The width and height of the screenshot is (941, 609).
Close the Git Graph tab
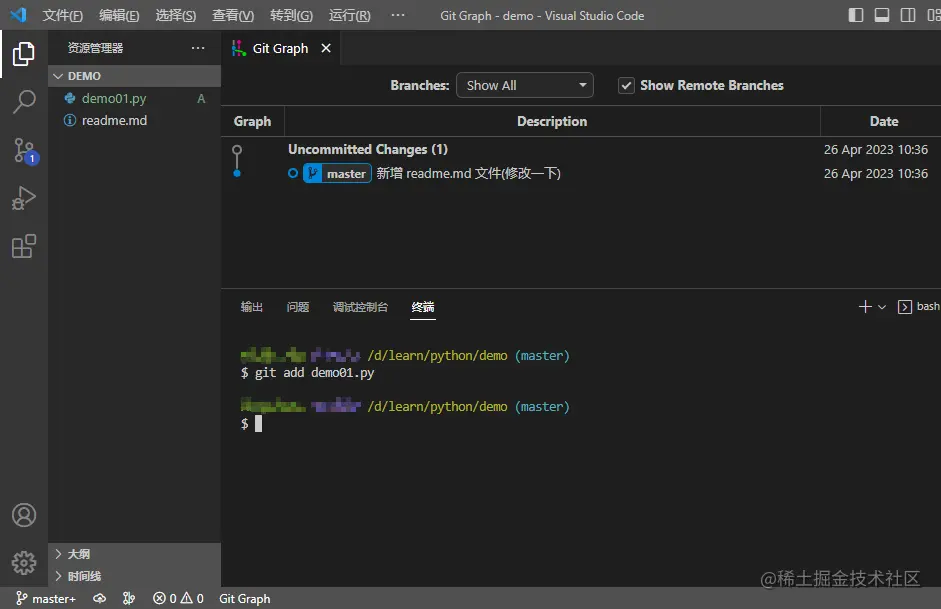pos(326,48)
